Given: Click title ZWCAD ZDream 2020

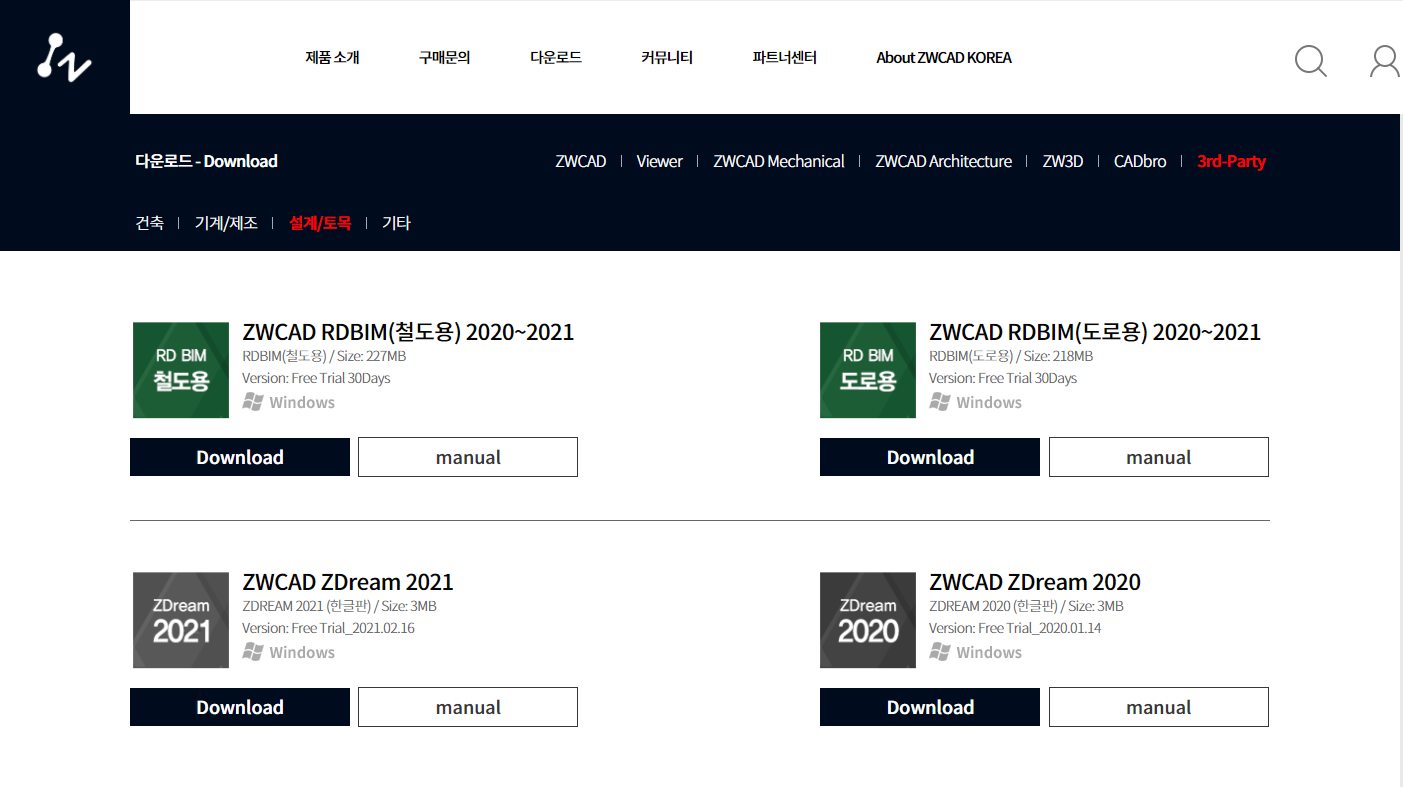Looking at the screenshot, I should click(1034, 582).
